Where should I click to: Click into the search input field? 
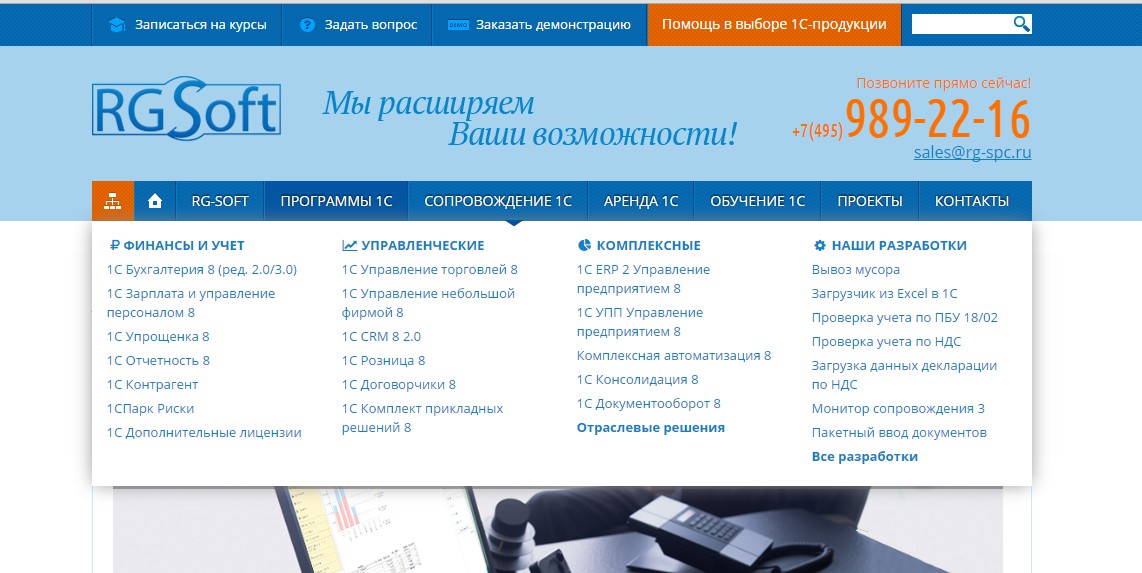961,24
